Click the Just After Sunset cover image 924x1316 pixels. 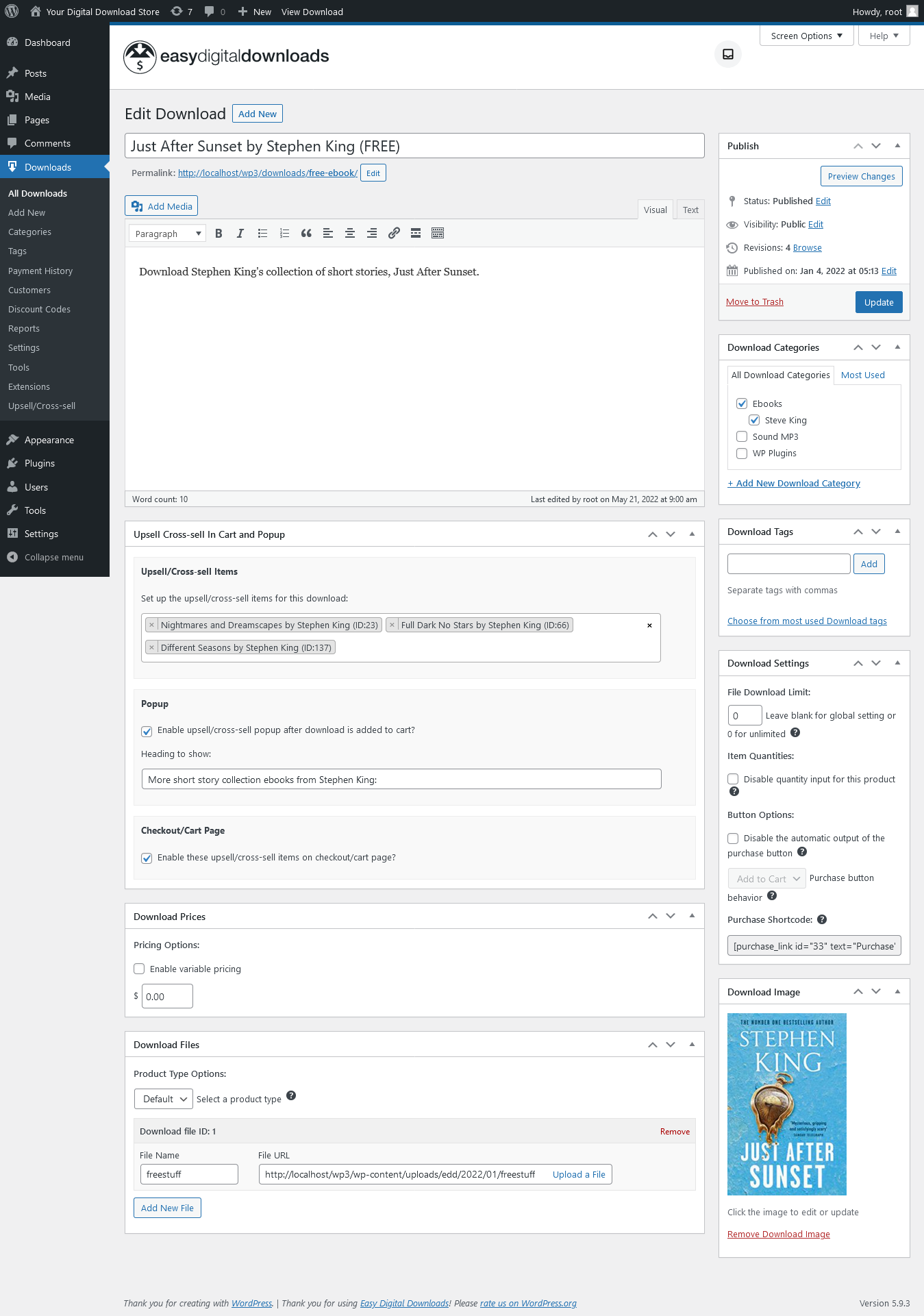click(787, 1104)
